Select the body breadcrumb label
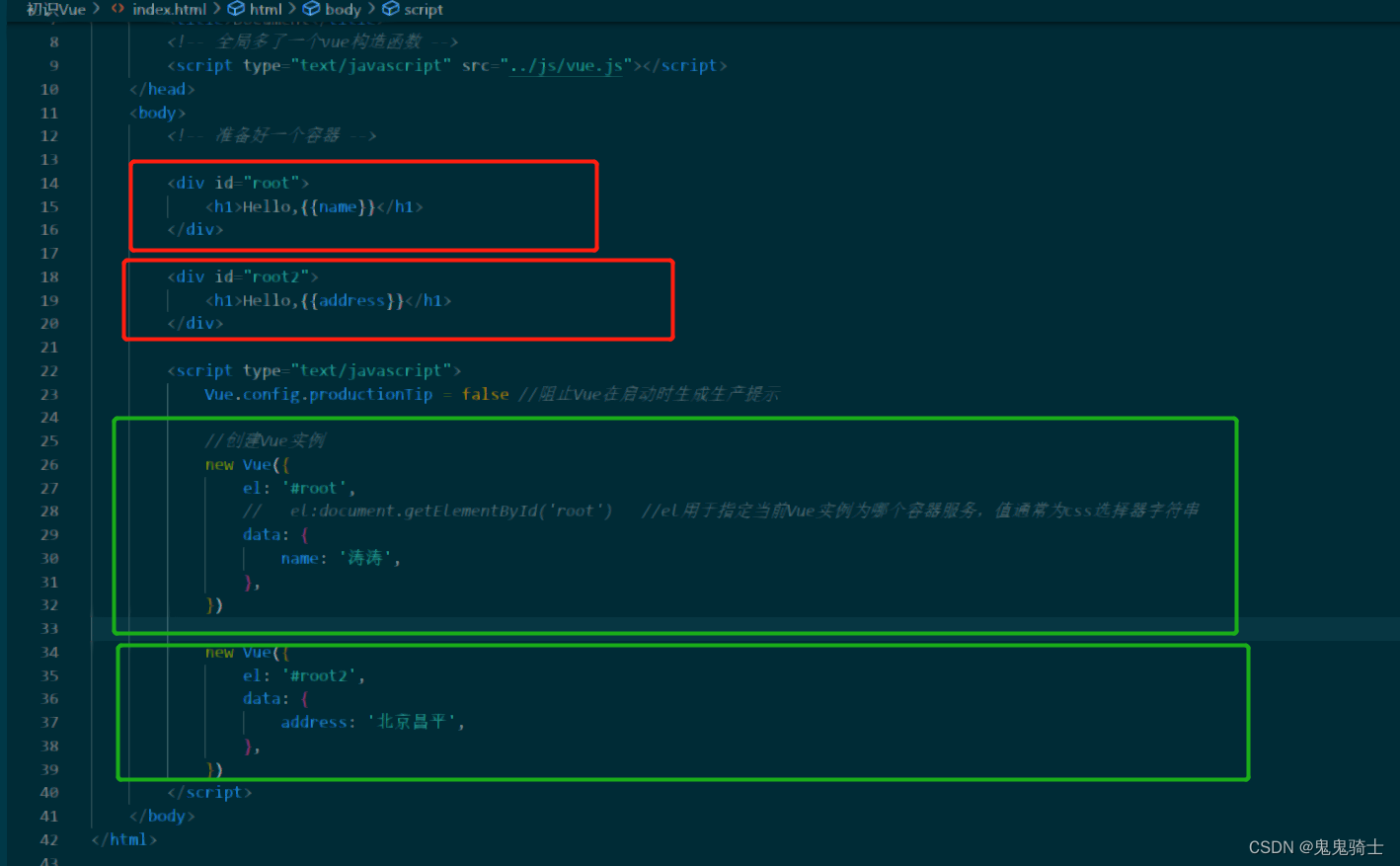This screenshot has height=866, width=1400. pos(343,9)
